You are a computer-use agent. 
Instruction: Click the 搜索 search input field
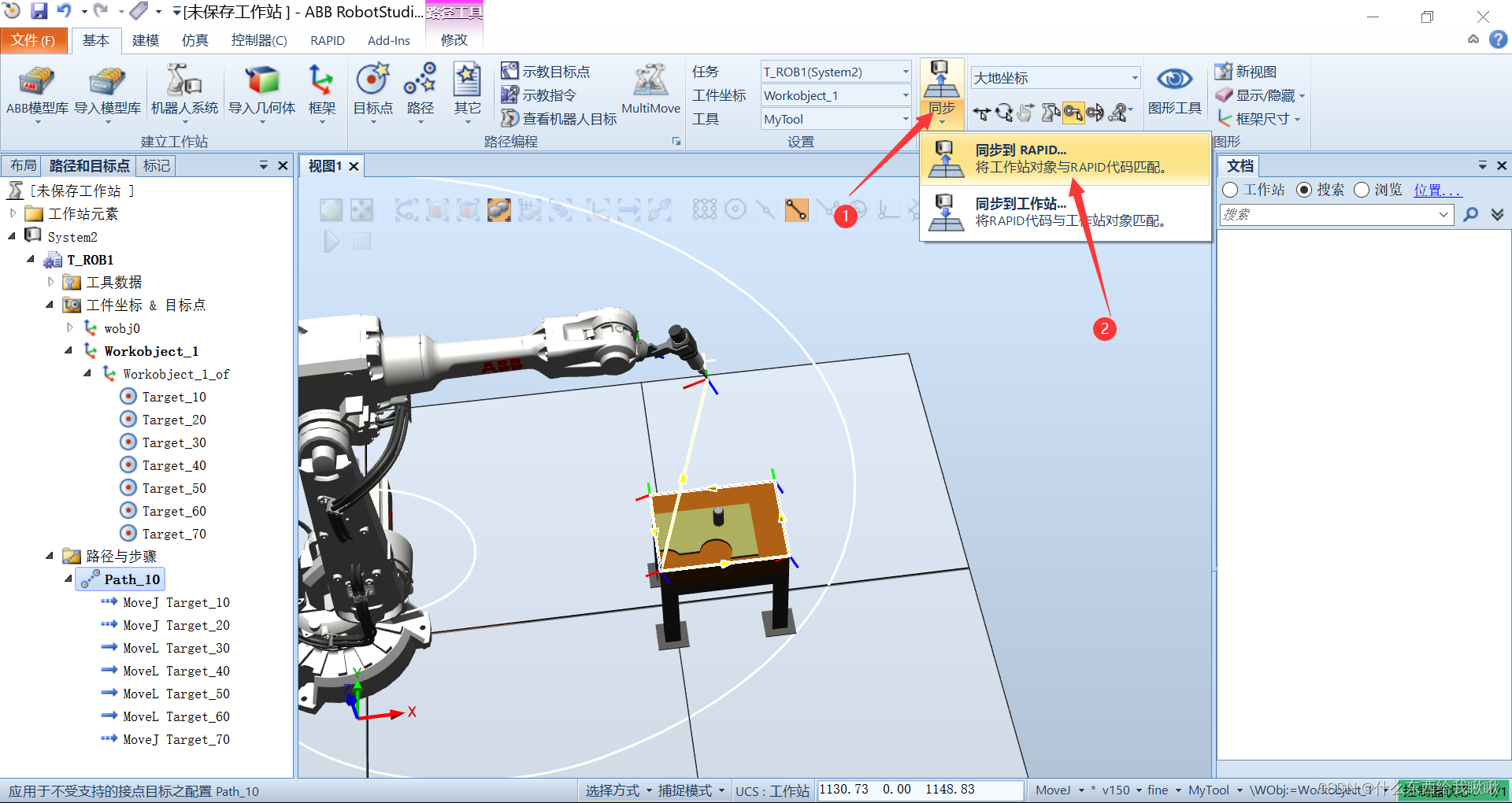point(1336,214)
